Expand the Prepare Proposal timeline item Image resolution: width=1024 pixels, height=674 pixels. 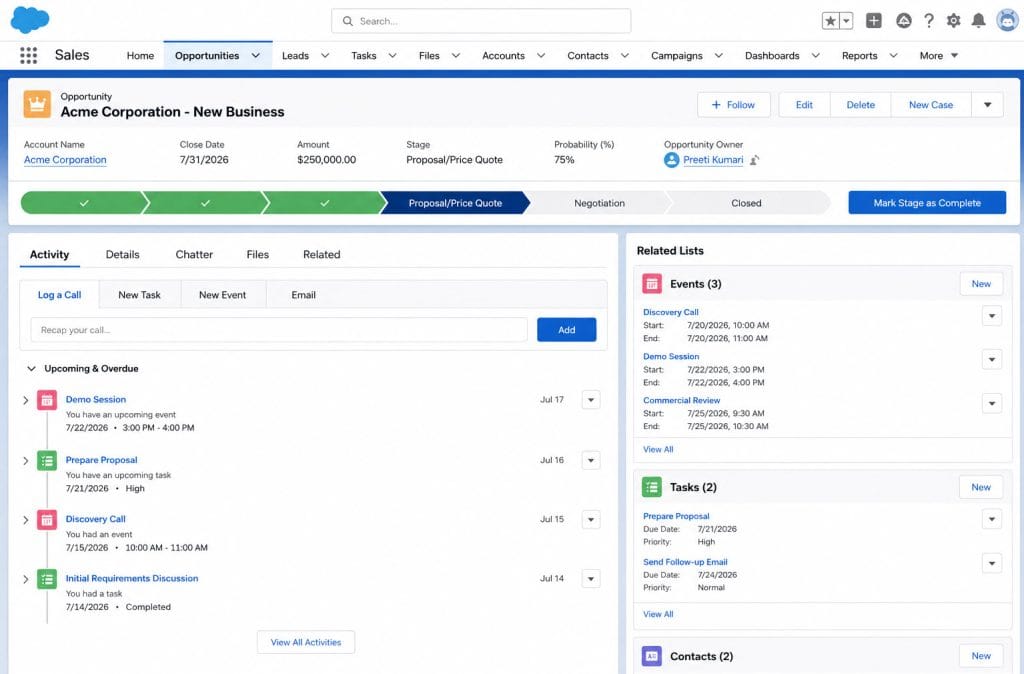25,460
